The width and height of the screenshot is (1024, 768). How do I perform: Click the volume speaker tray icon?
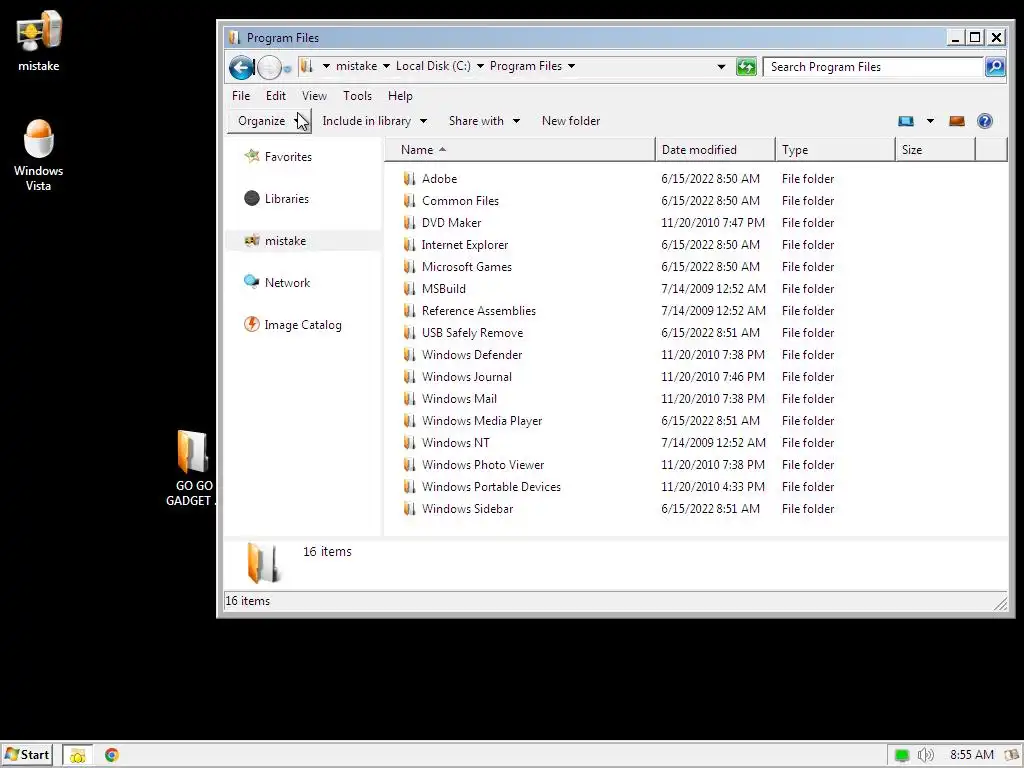coord(925,755)
